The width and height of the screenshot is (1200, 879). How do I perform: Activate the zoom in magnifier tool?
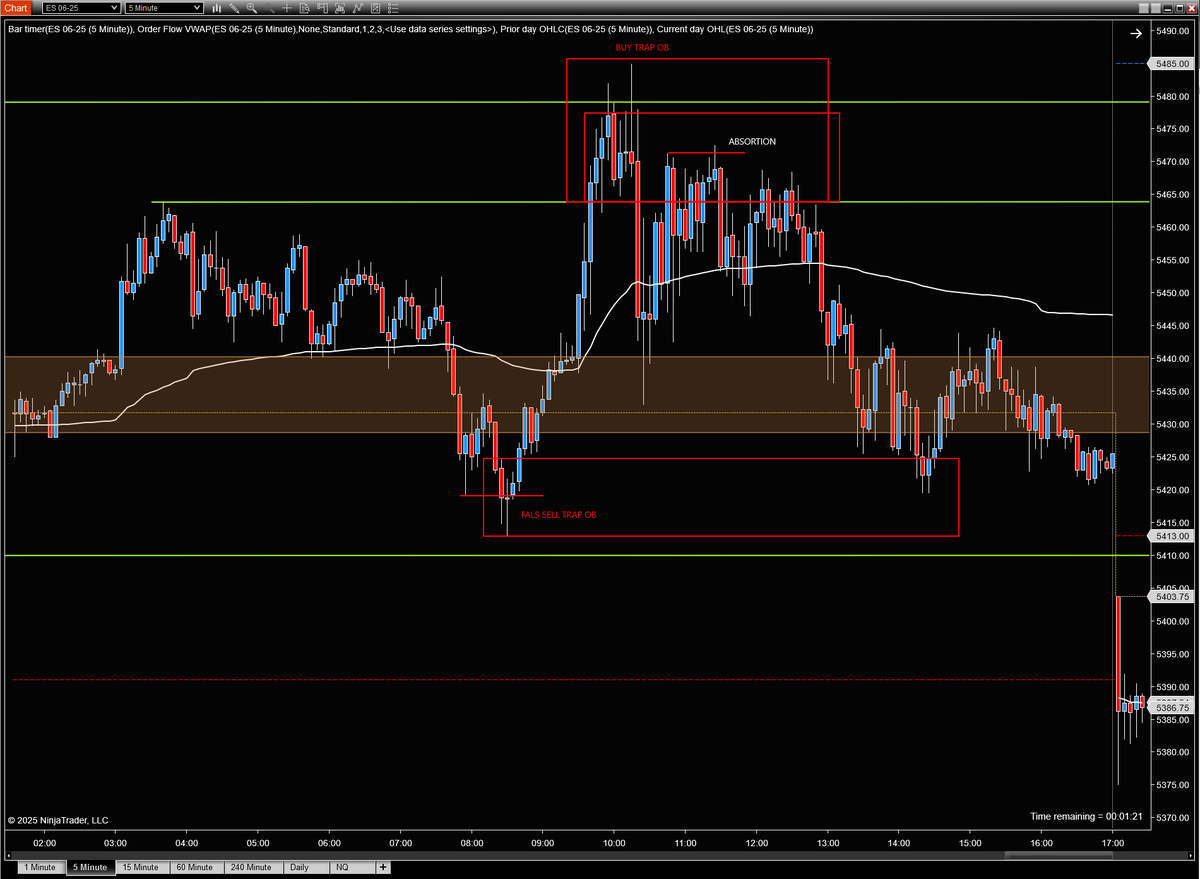point(252,8)
